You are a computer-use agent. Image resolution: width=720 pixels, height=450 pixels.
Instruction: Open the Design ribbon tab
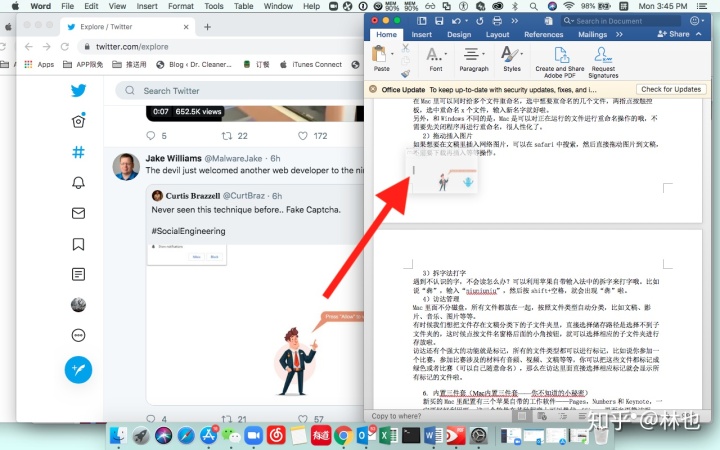(x=459, y=34)
